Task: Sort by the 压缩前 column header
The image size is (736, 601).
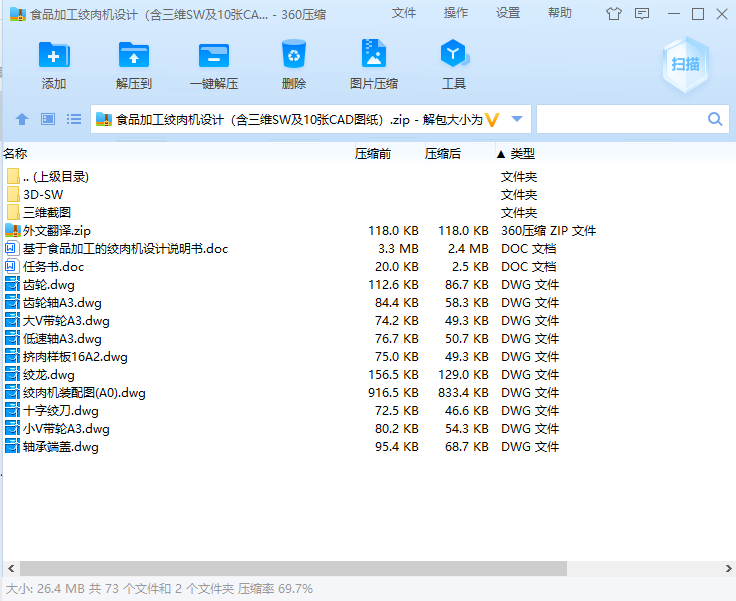Action: [373, 154]
